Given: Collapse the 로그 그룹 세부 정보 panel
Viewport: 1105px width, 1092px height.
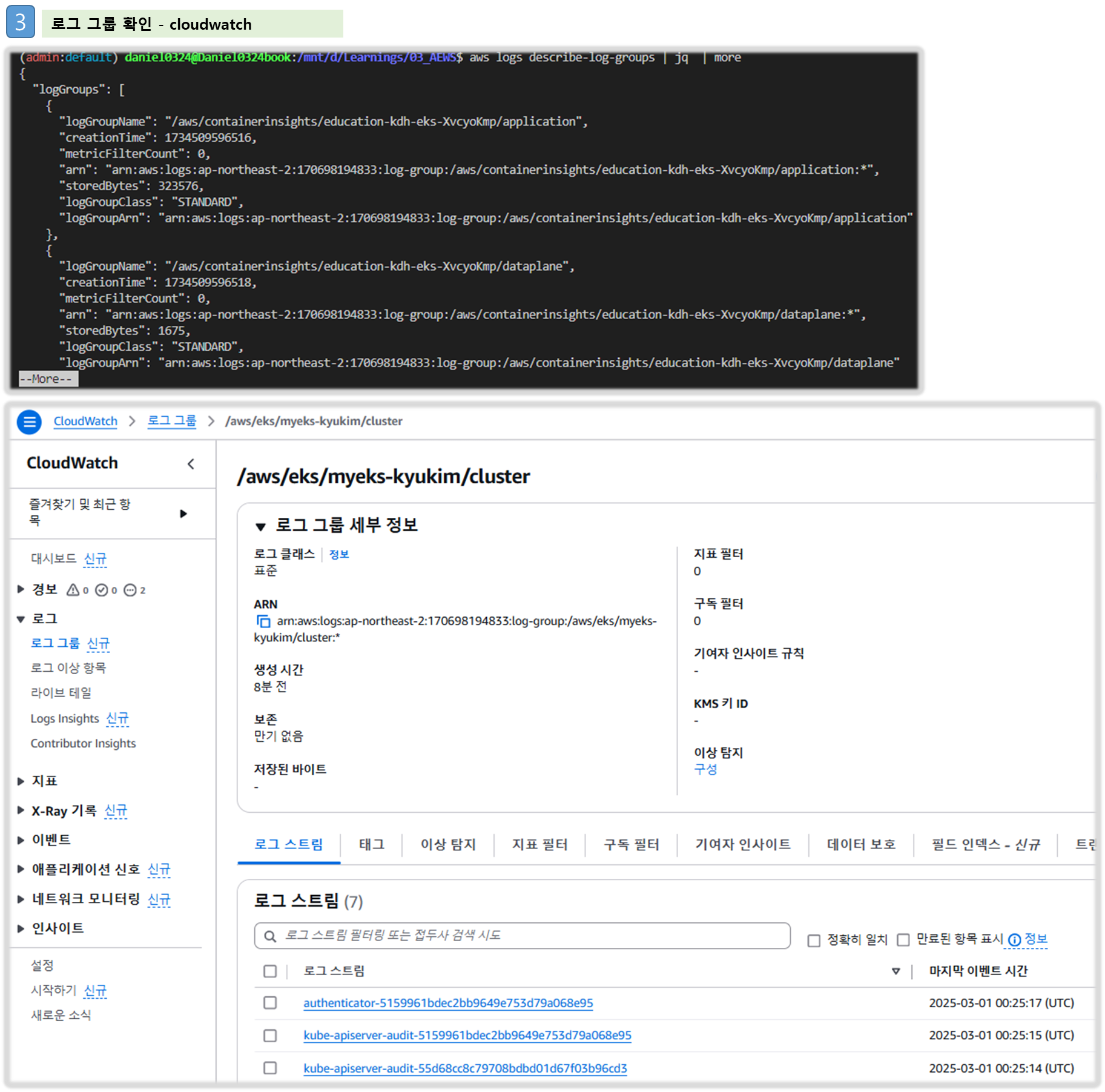Looking at the screenshot, I should [x=260, y=527].
